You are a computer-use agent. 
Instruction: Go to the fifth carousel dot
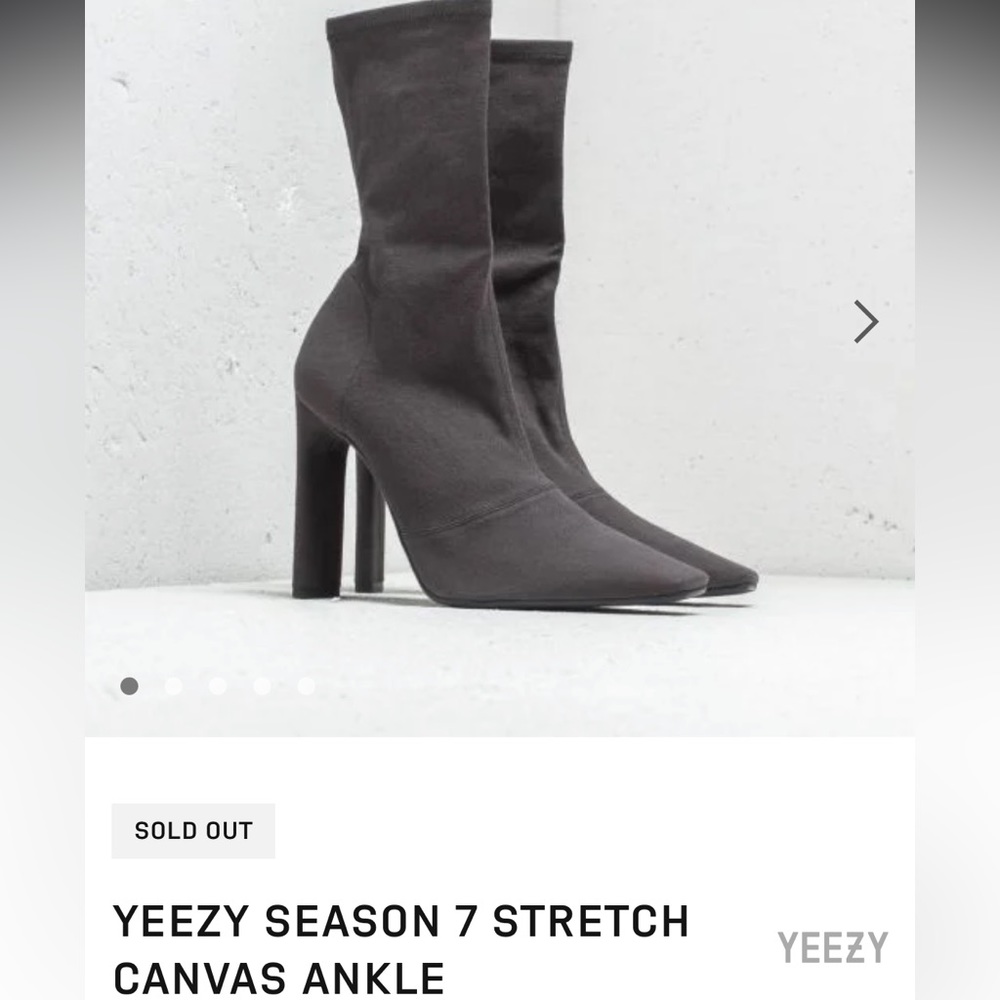pos(306,686)
